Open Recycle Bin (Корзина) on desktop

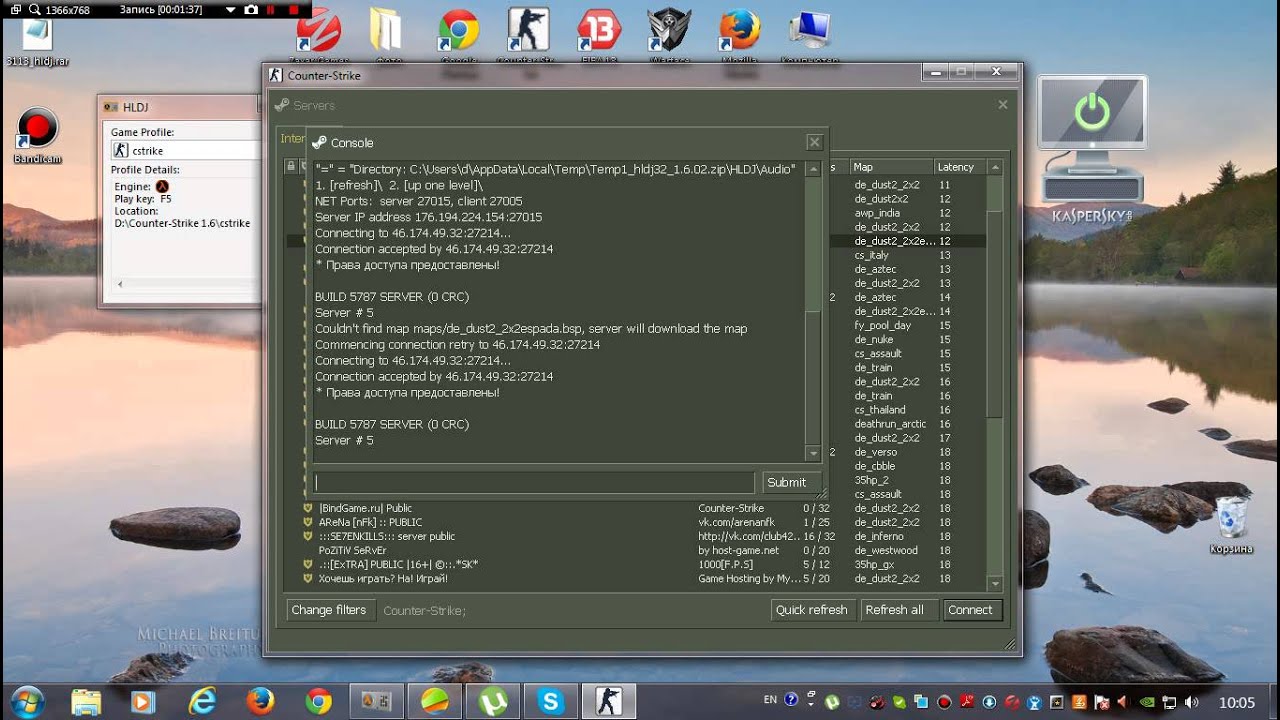click(x=1232, y=525)
